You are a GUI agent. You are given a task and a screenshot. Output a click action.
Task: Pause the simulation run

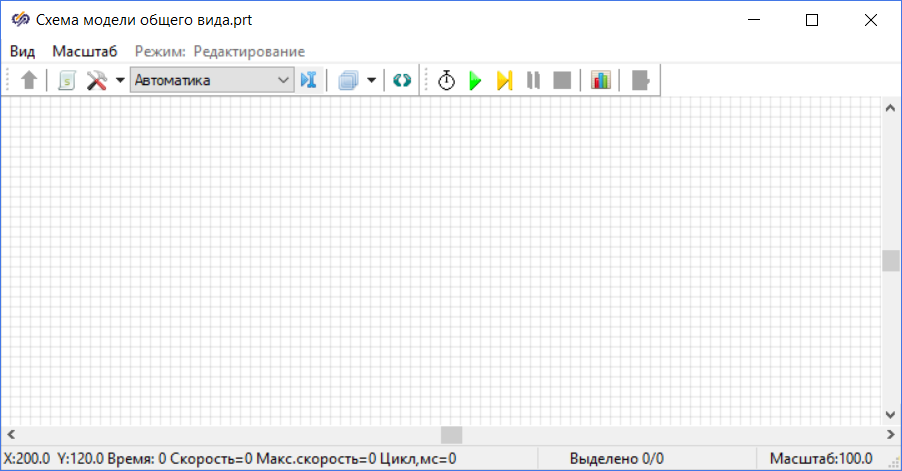click(x=533, y=81)
